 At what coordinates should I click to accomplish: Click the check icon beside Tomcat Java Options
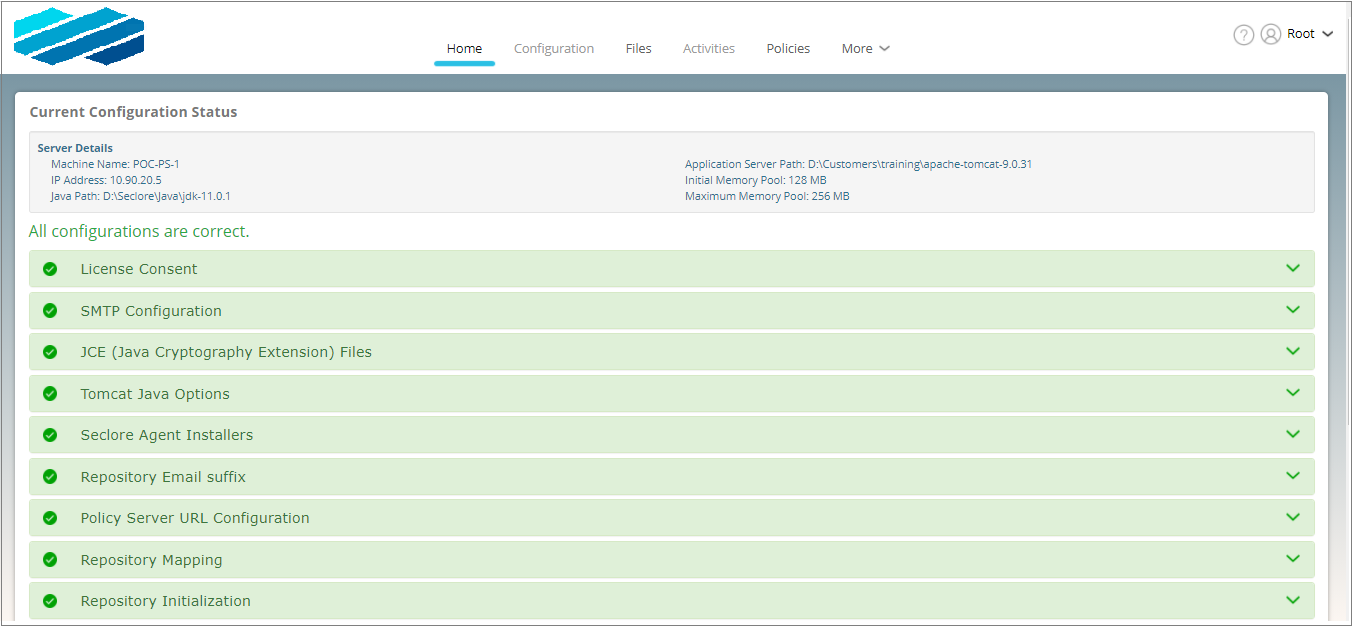[x=50, y=393]
